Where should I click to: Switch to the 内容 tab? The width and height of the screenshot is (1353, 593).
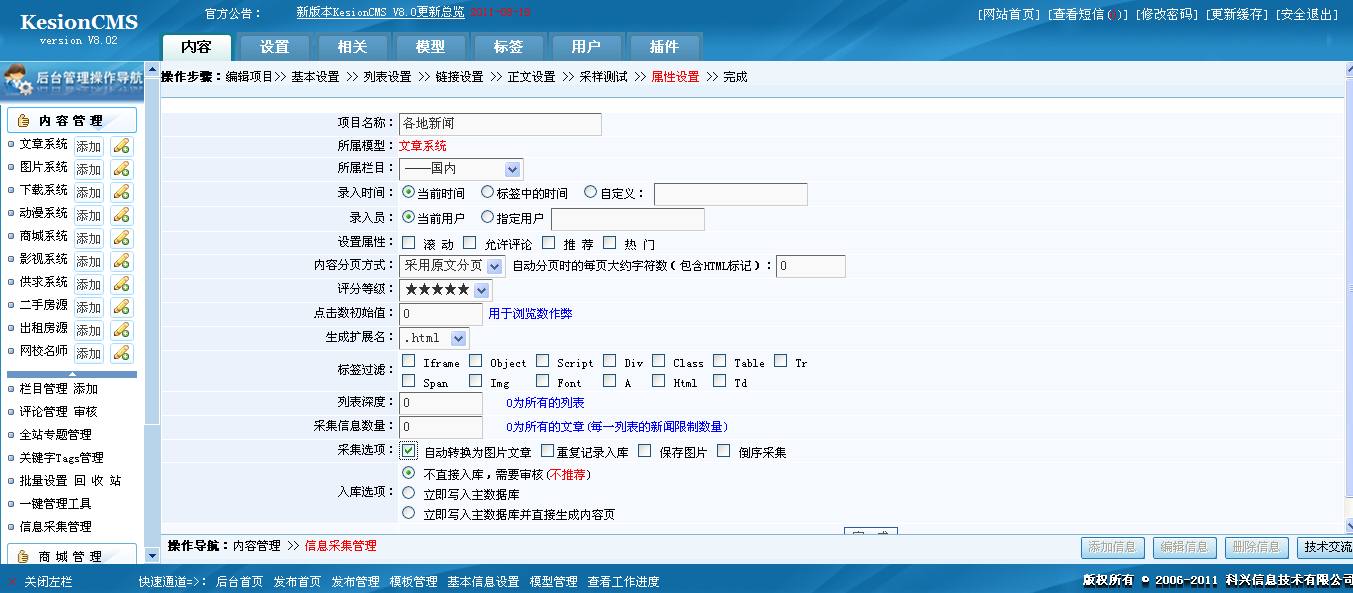(197, 47)
